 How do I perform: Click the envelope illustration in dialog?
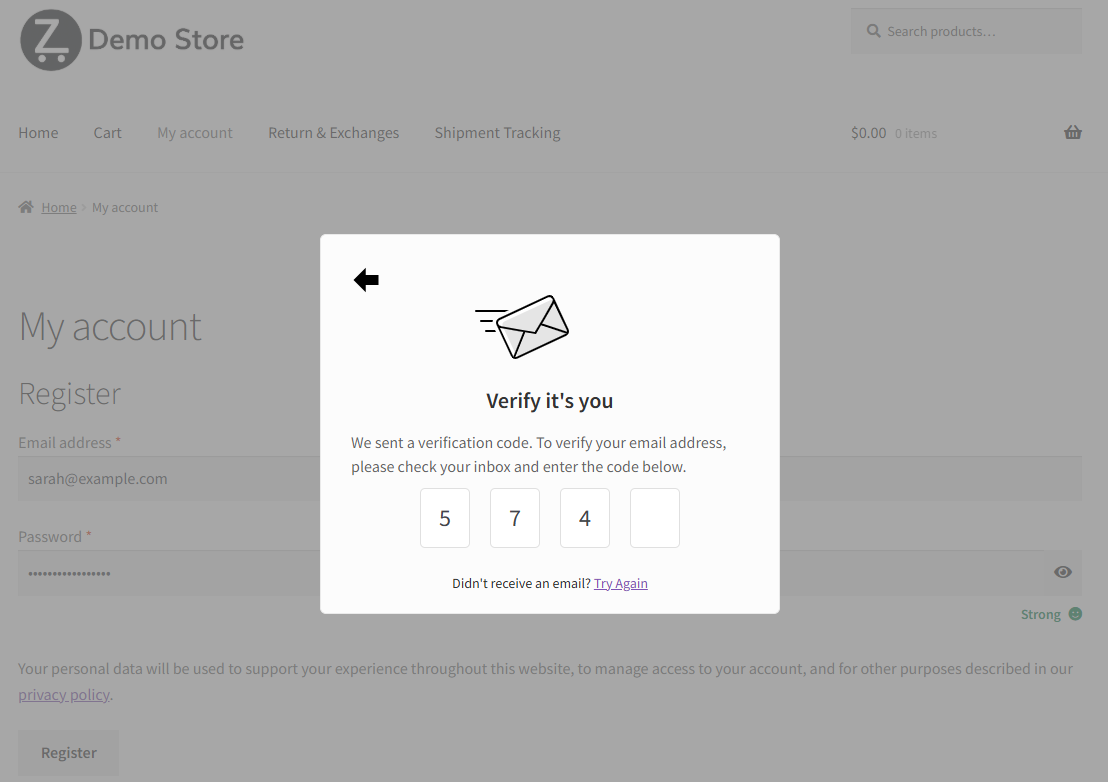[522, 327]
